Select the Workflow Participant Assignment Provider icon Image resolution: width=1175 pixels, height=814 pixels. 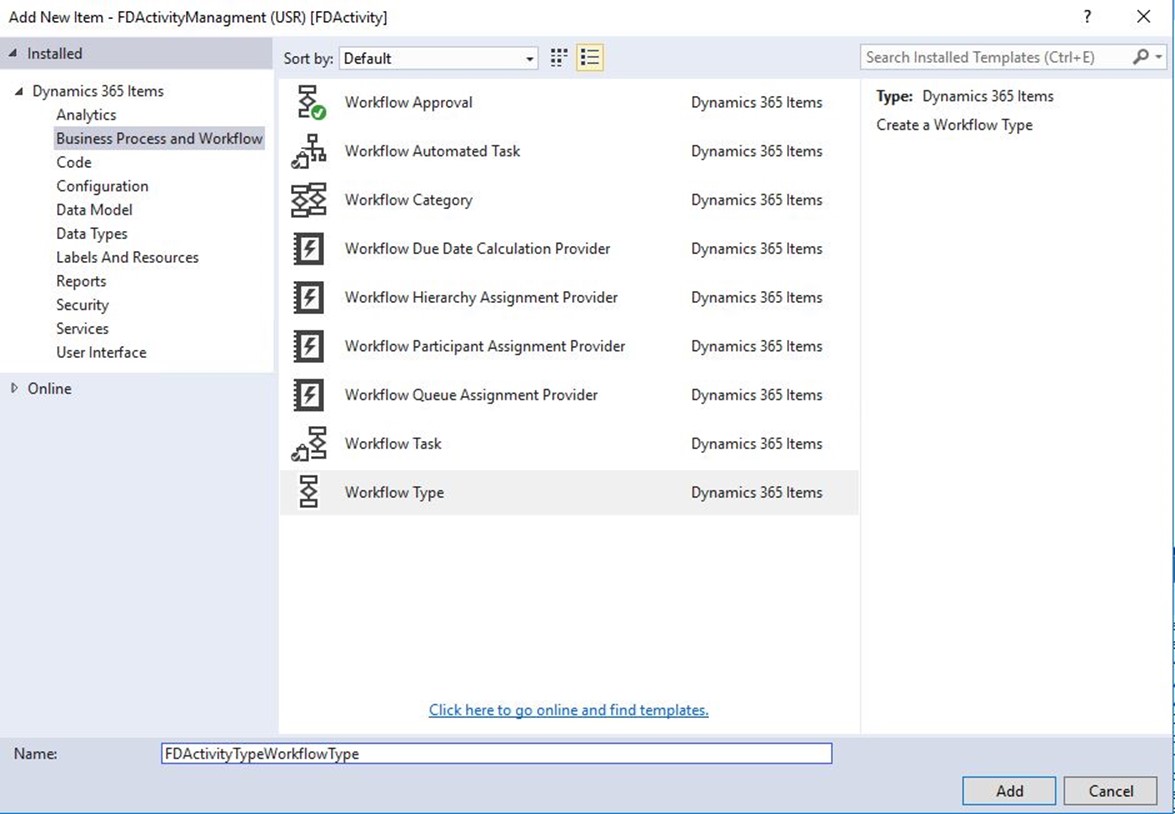coord(309,346)
